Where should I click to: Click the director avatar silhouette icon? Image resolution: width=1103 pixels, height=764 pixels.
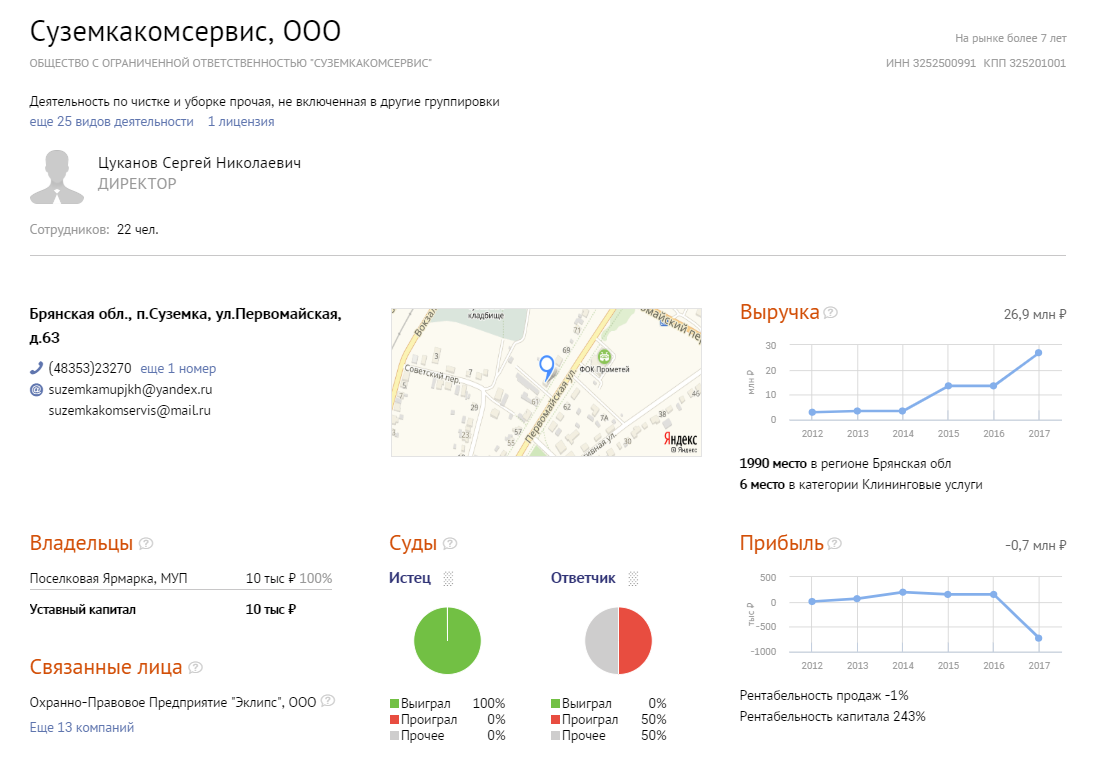[x=57, y=177]
